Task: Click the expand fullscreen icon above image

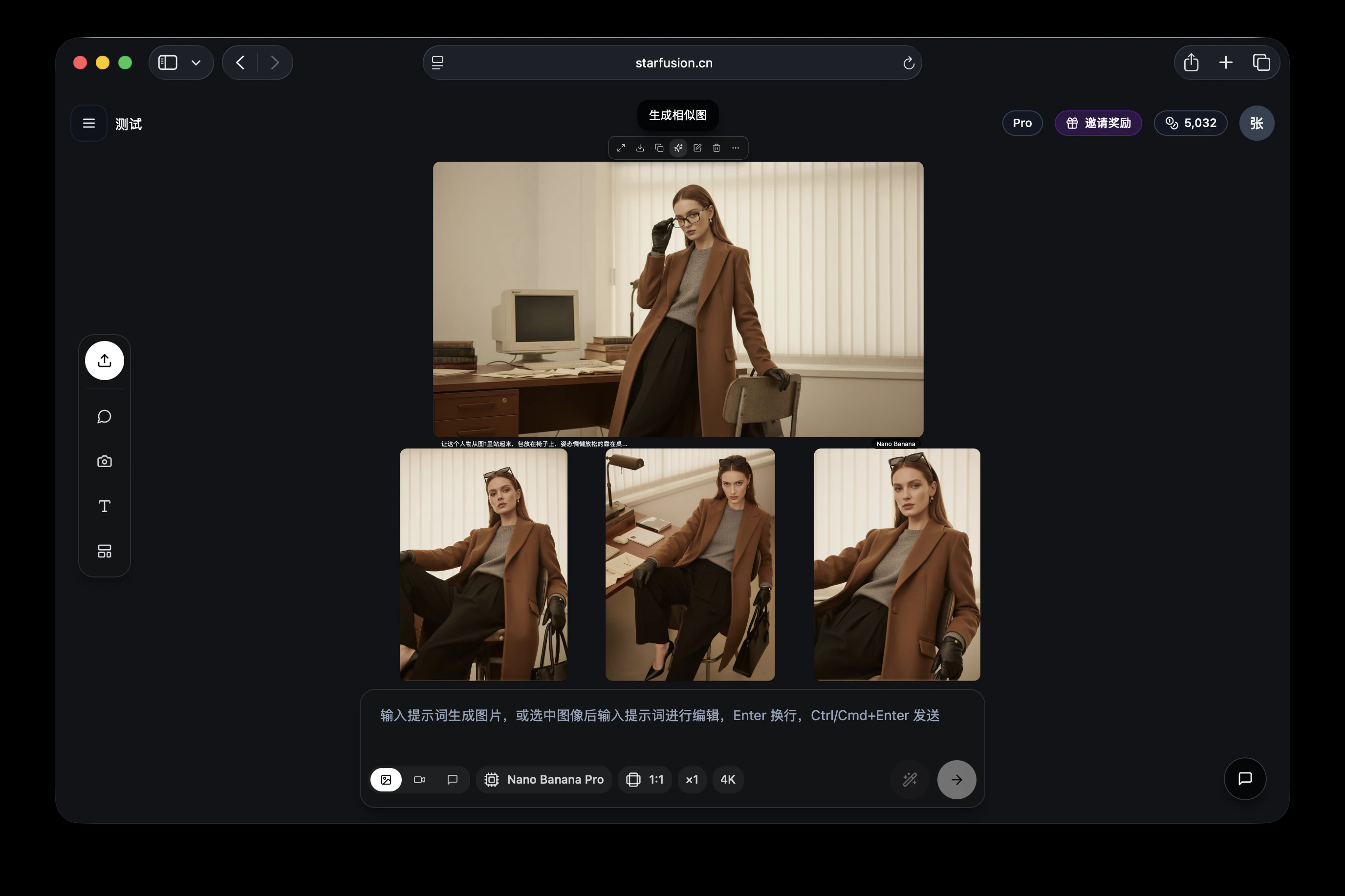Action: pos(621,148)
